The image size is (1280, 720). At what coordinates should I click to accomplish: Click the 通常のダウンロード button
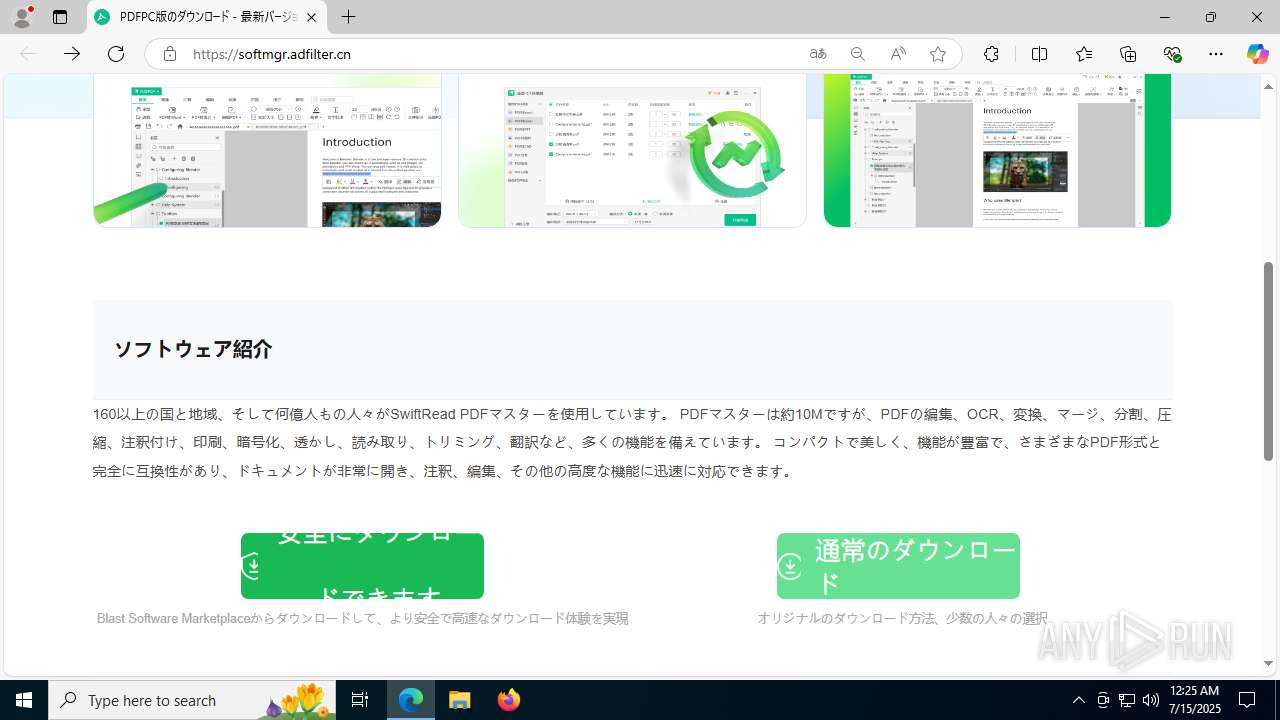coord(898,566)
